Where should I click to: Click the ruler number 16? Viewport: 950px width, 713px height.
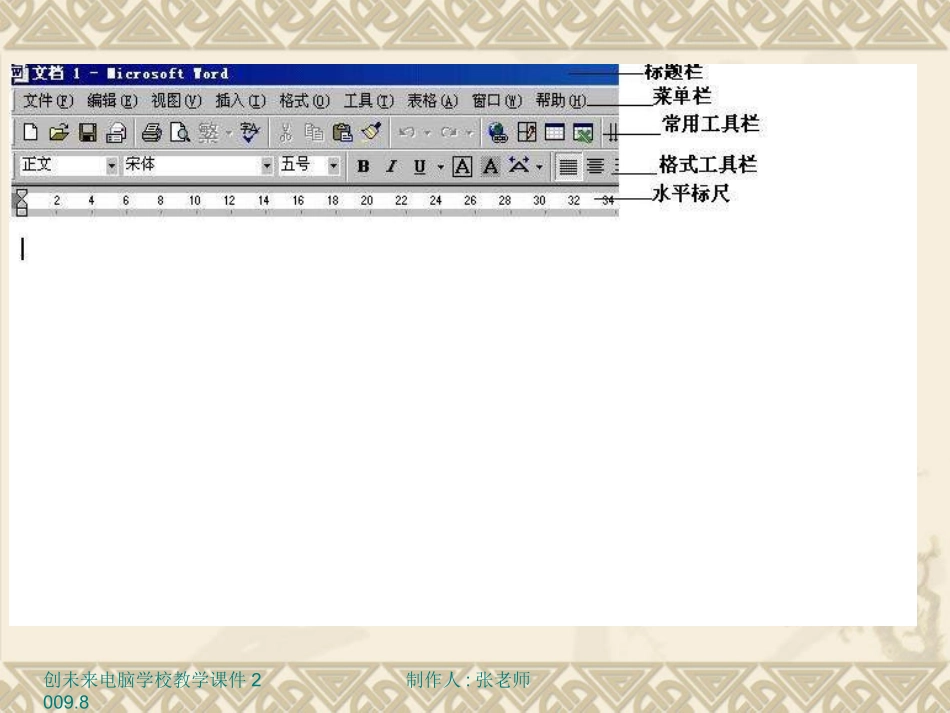pos(298,201)
